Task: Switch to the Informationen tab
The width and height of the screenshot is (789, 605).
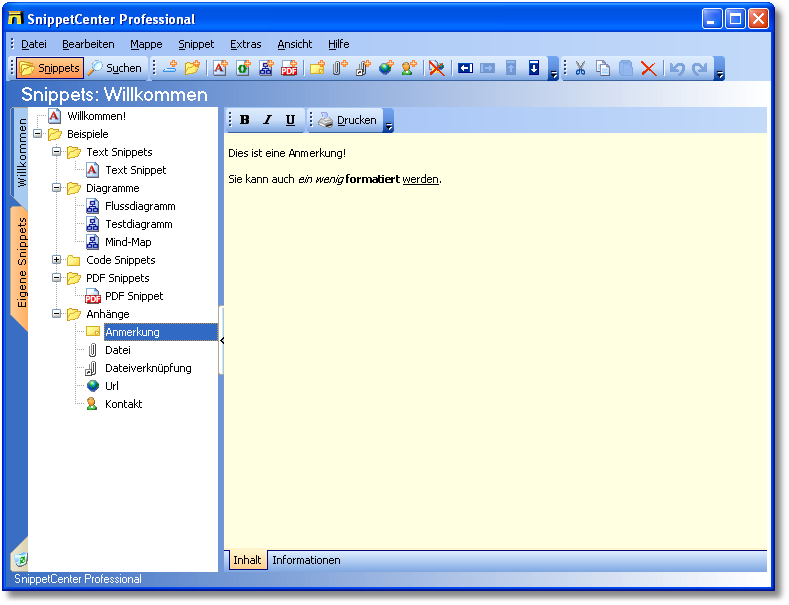Action: click(306, 560)
